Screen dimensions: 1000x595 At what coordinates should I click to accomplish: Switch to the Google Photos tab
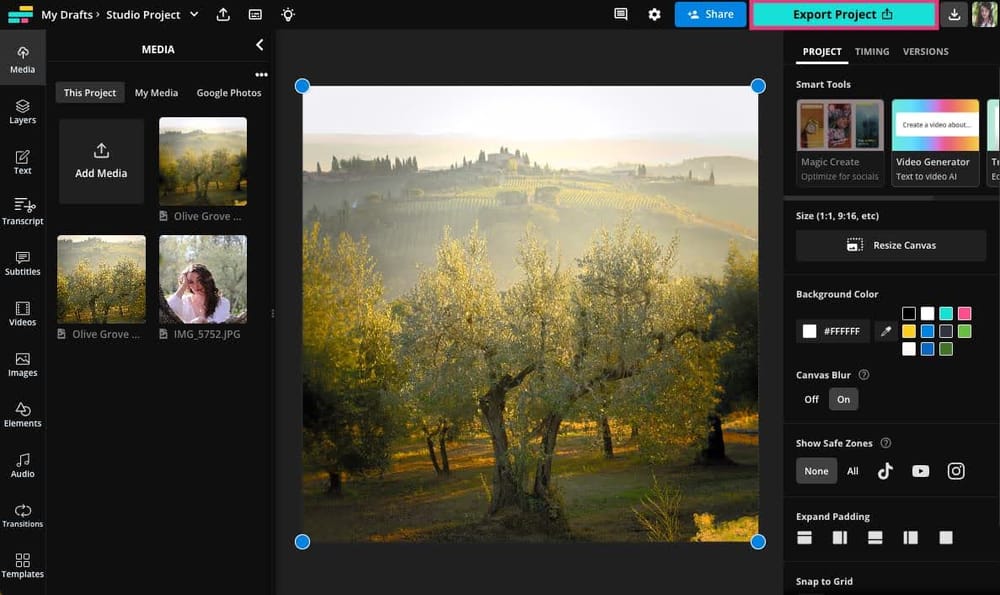(x=229, y=92)
